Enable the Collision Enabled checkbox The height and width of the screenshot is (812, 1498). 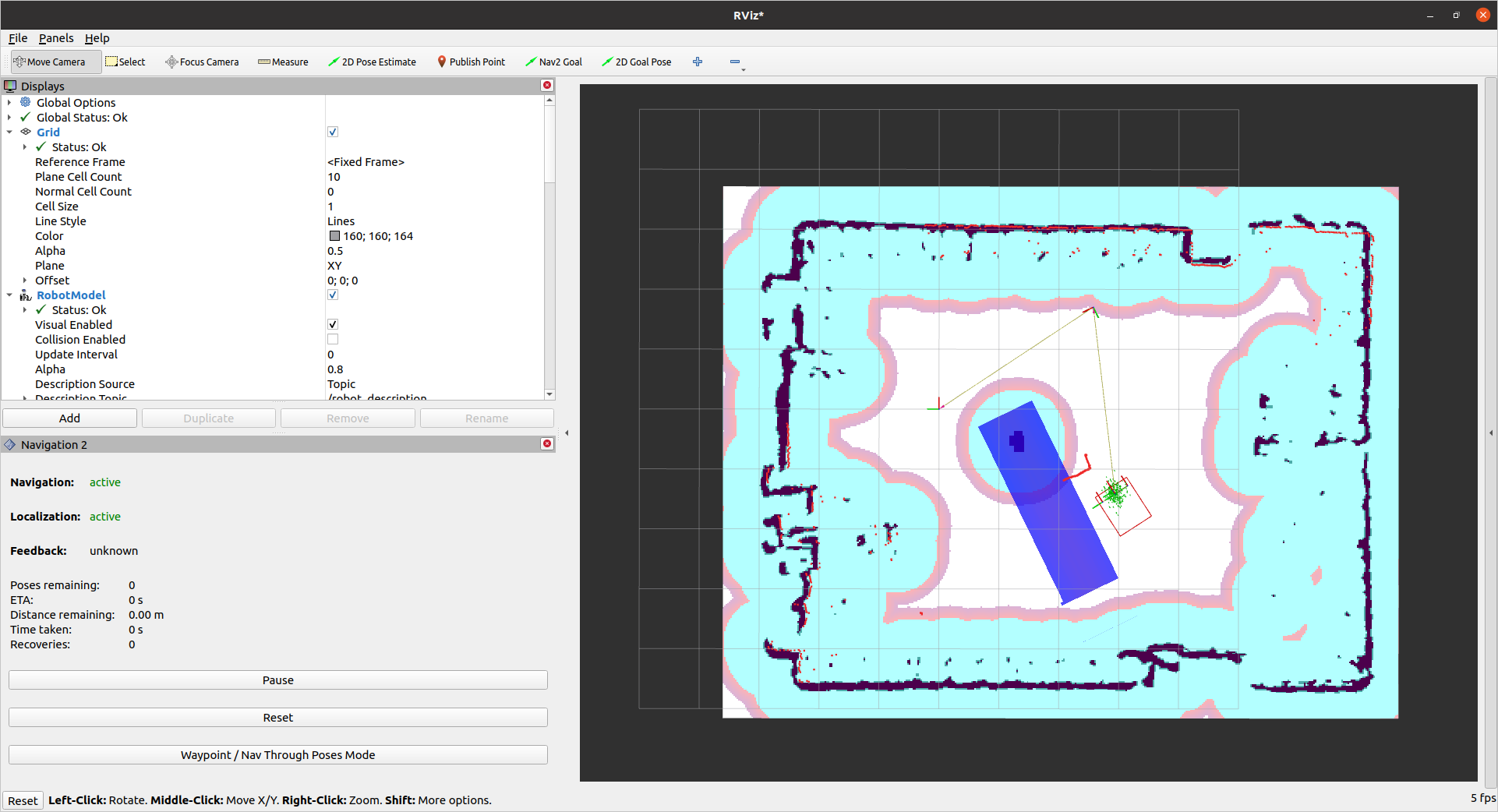[333, 339]
